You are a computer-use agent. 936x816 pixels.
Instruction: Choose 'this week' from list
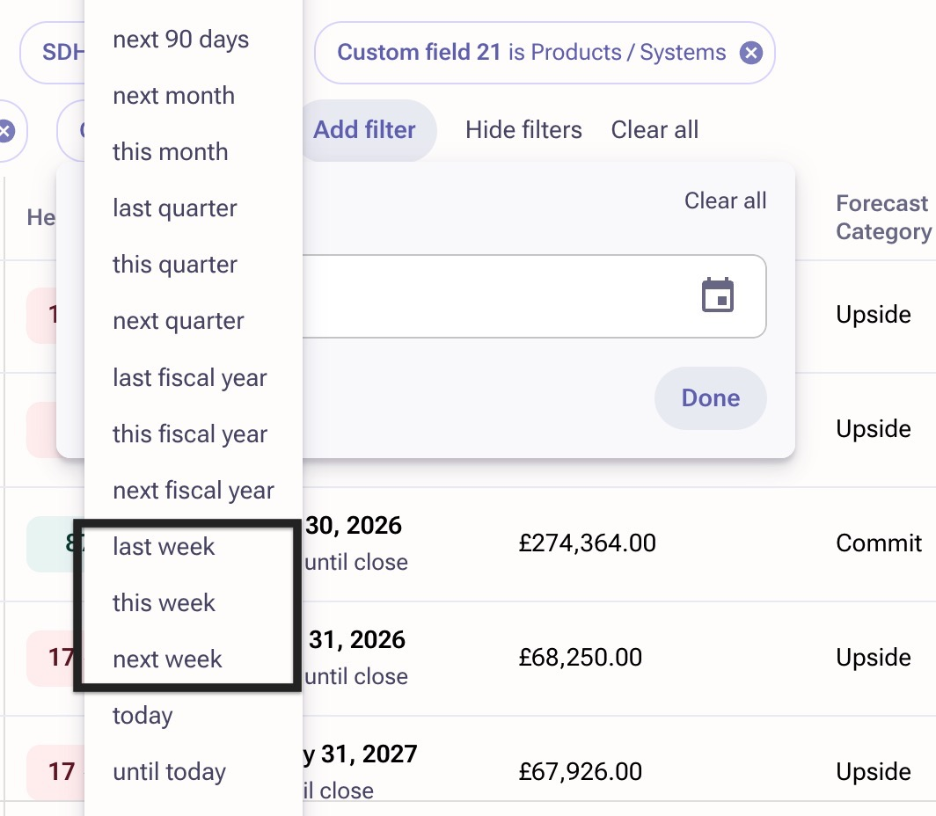tap(164, 603)
